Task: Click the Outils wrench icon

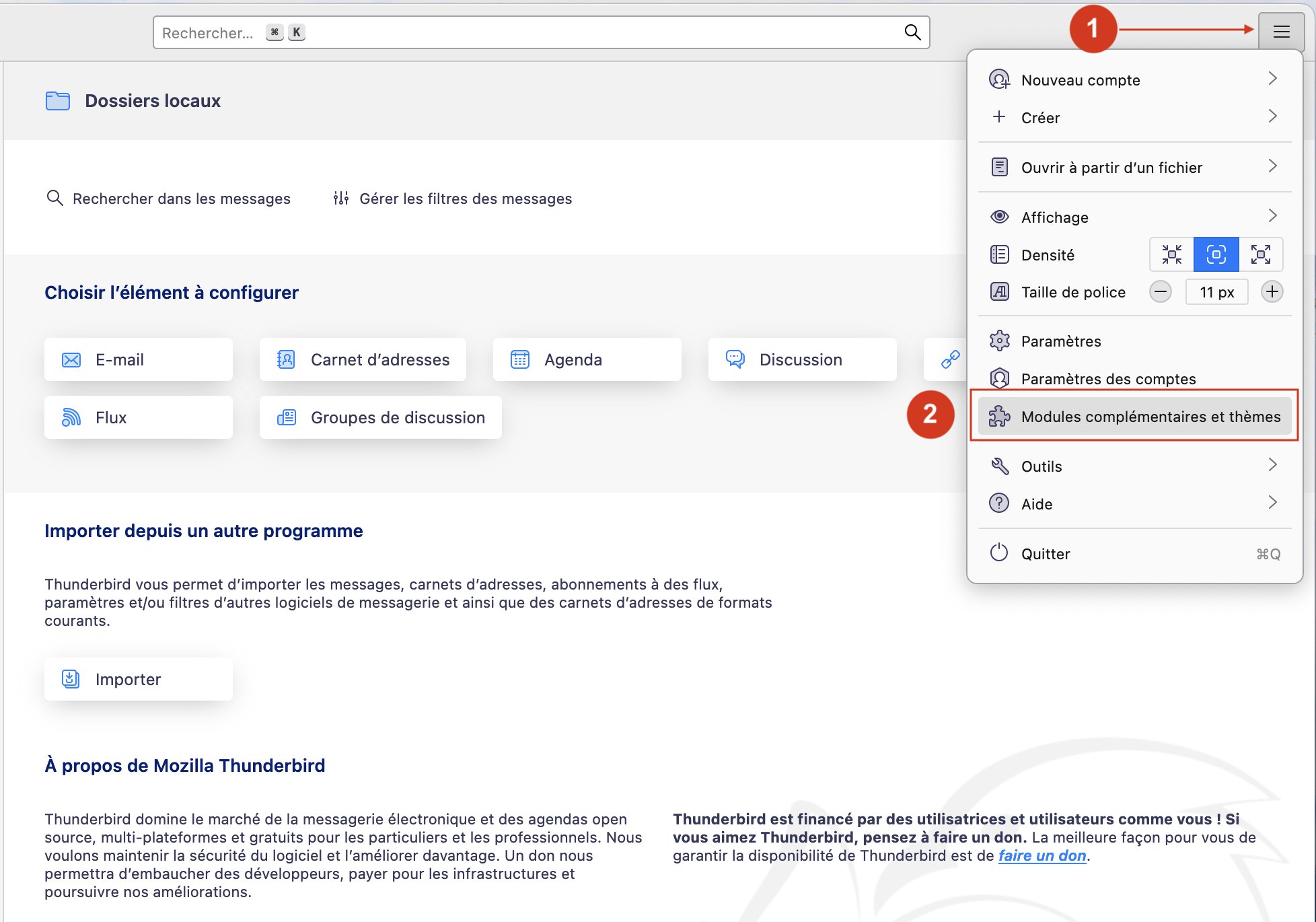Action: 1000,466
